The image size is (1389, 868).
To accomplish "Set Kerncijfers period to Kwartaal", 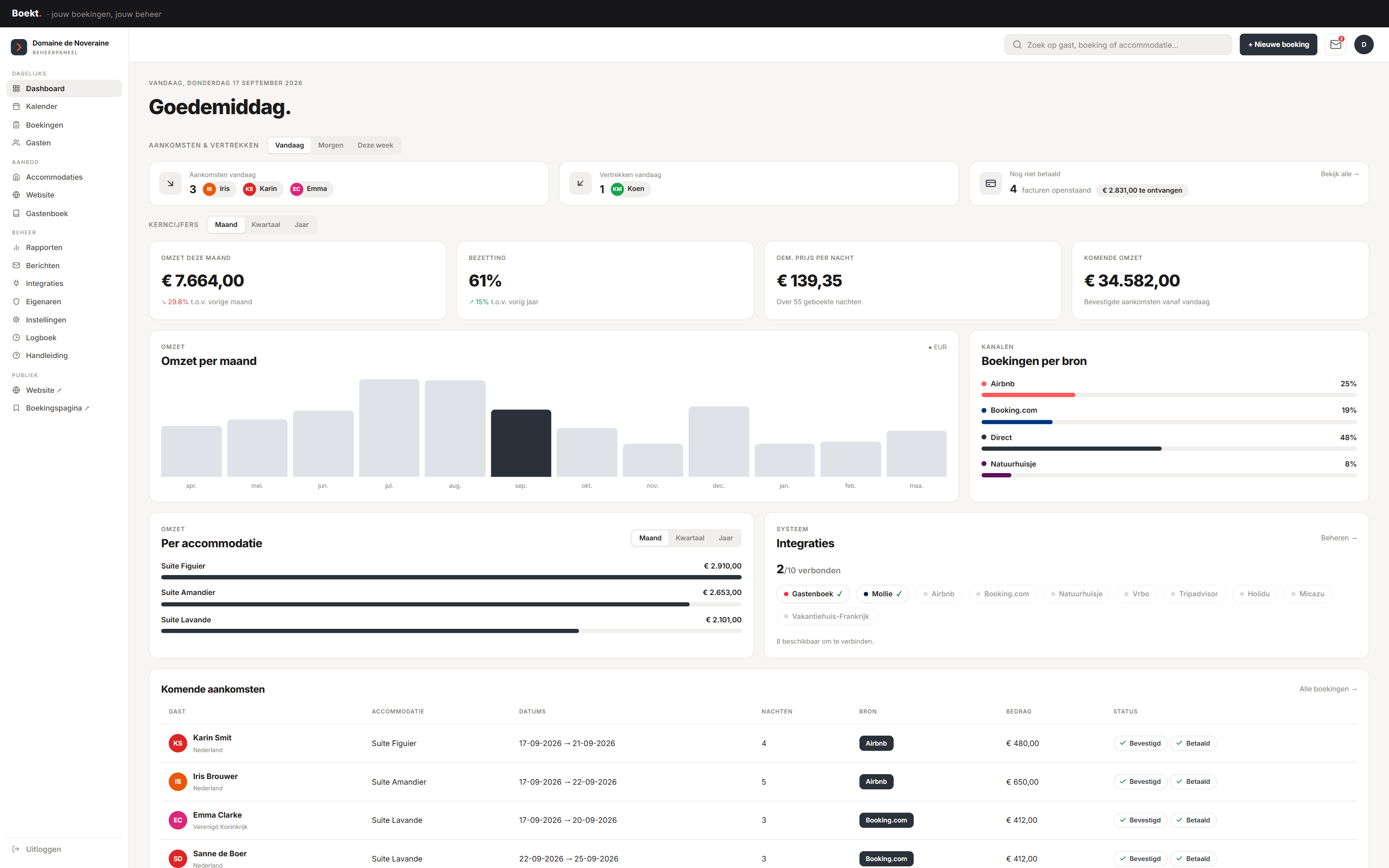I will point(266,224).
